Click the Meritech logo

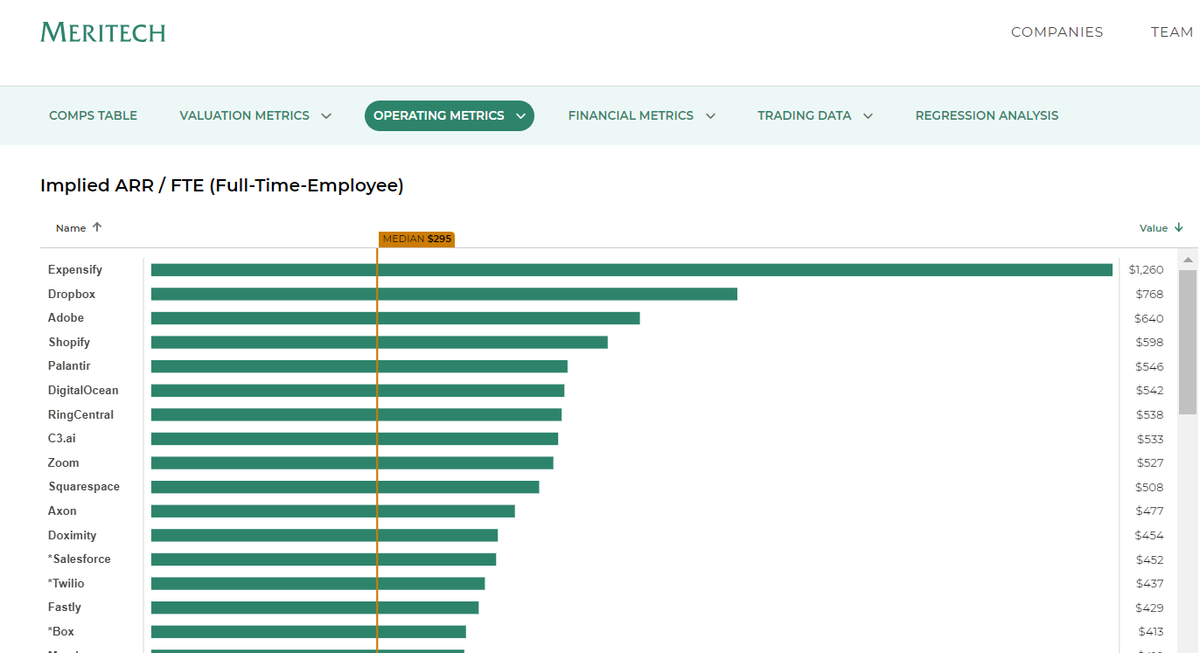coord(103,32)
